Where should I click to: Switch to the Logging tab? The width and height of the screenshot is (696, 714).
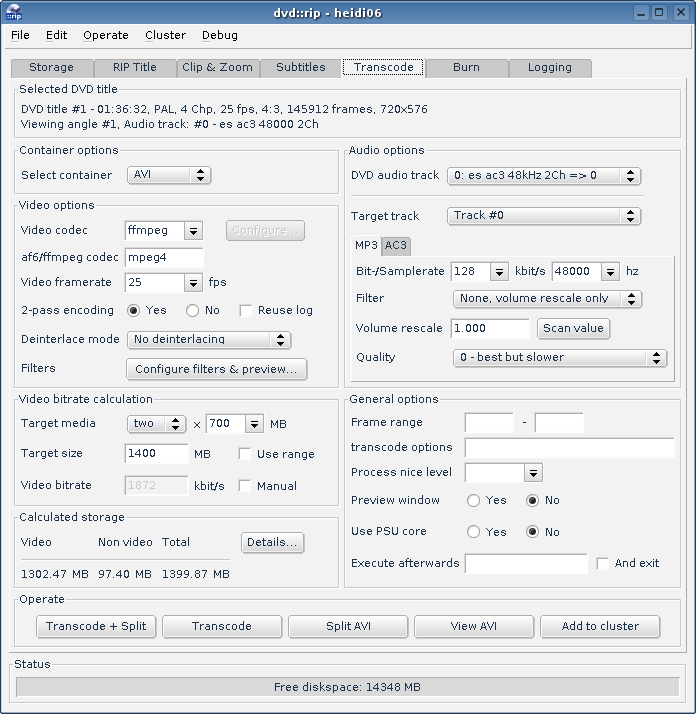tap(550, 67)
